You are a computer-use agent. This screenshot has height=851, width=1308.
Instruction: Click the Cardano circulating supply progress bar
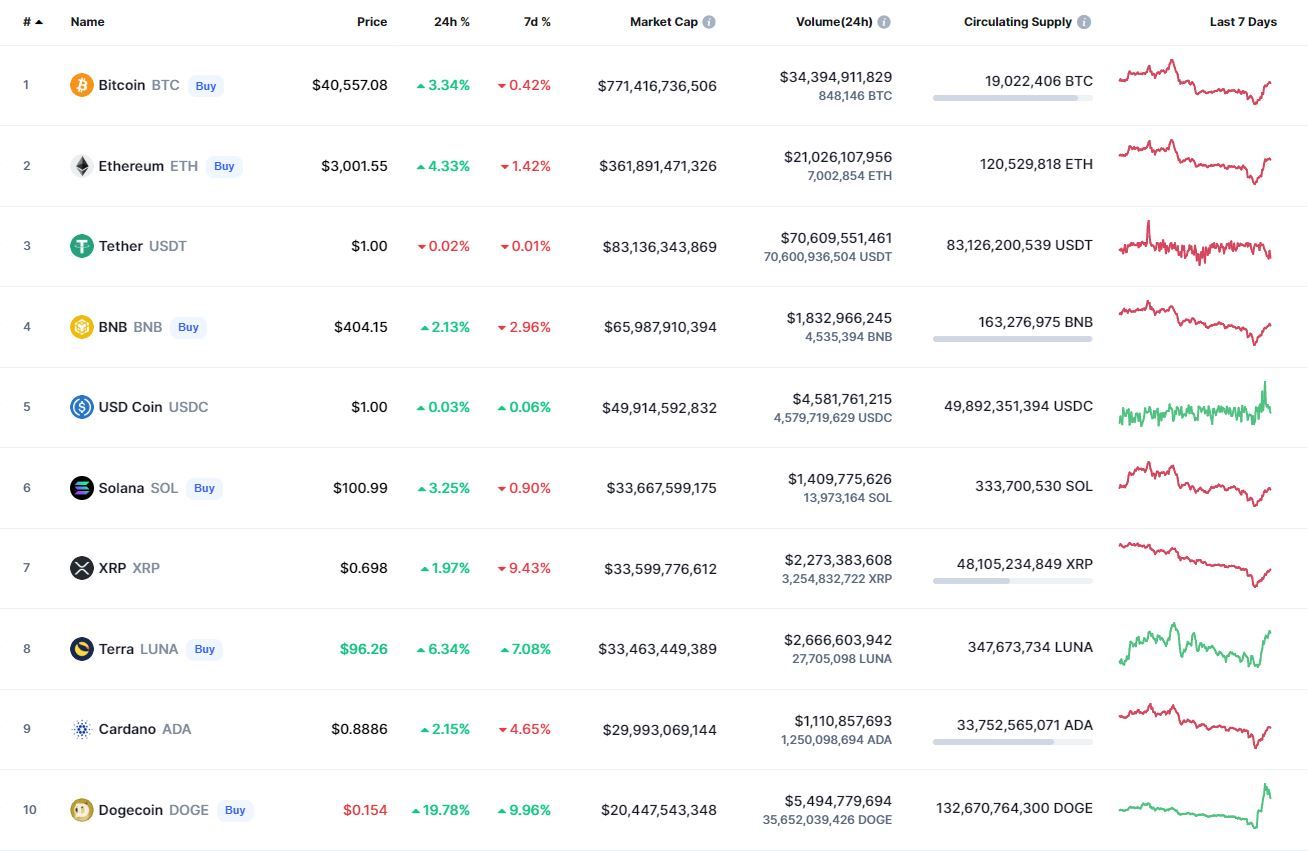pyautogui.click(x=1013, y=742)
